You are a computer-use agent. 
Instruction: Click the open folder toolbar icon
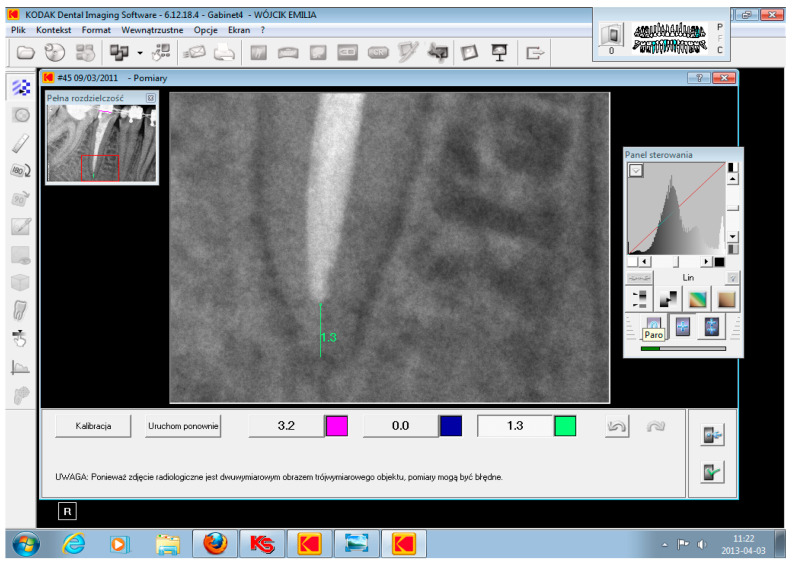25,52
